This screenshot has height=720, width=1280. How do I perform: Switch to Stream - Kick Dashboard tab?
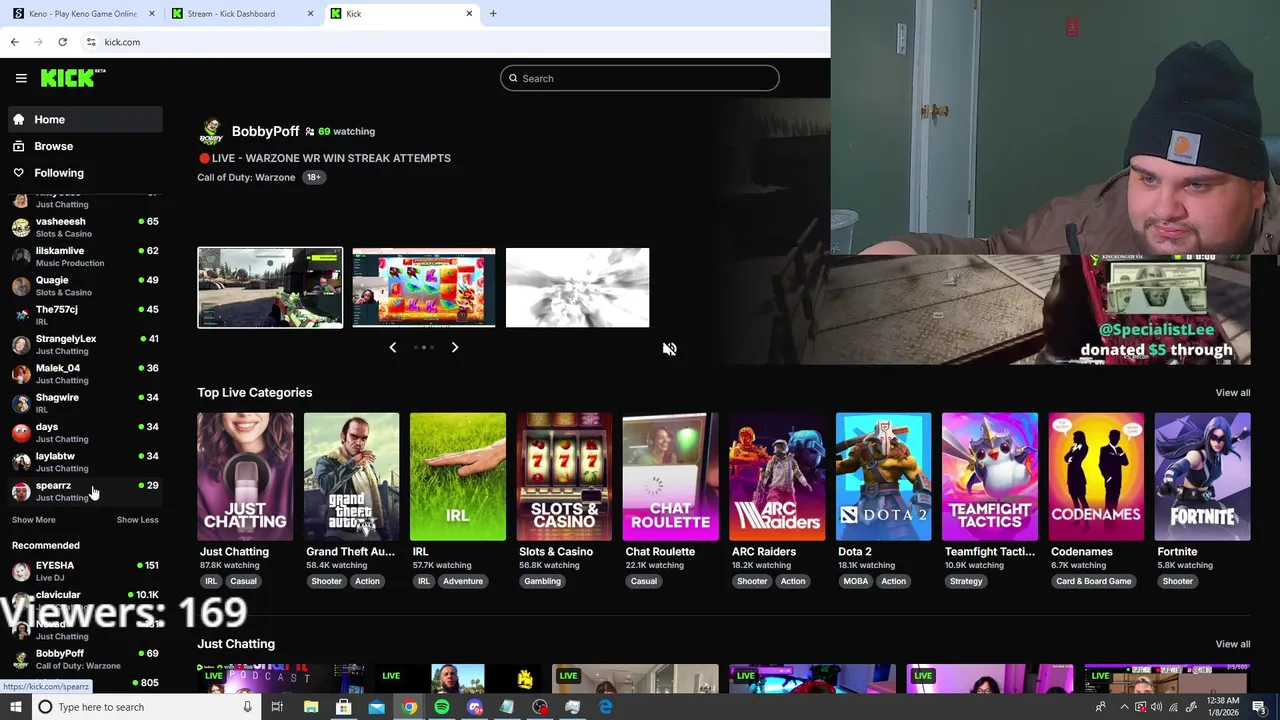point(243,14)
